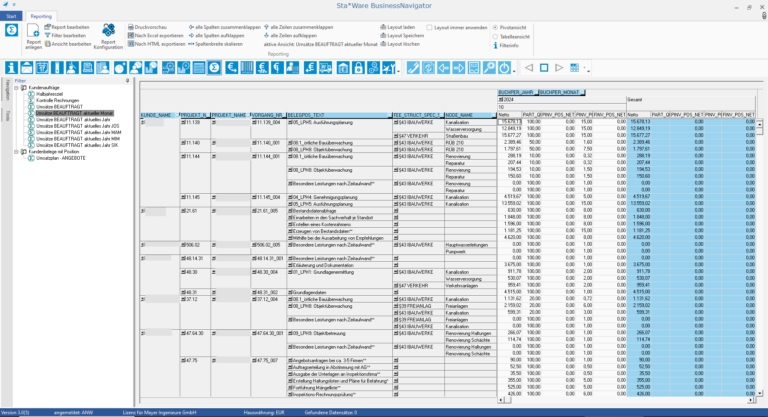This screenshot has height=417, width=768.
Task: Click the barcode toolbar icon
Action: [247, 68]
